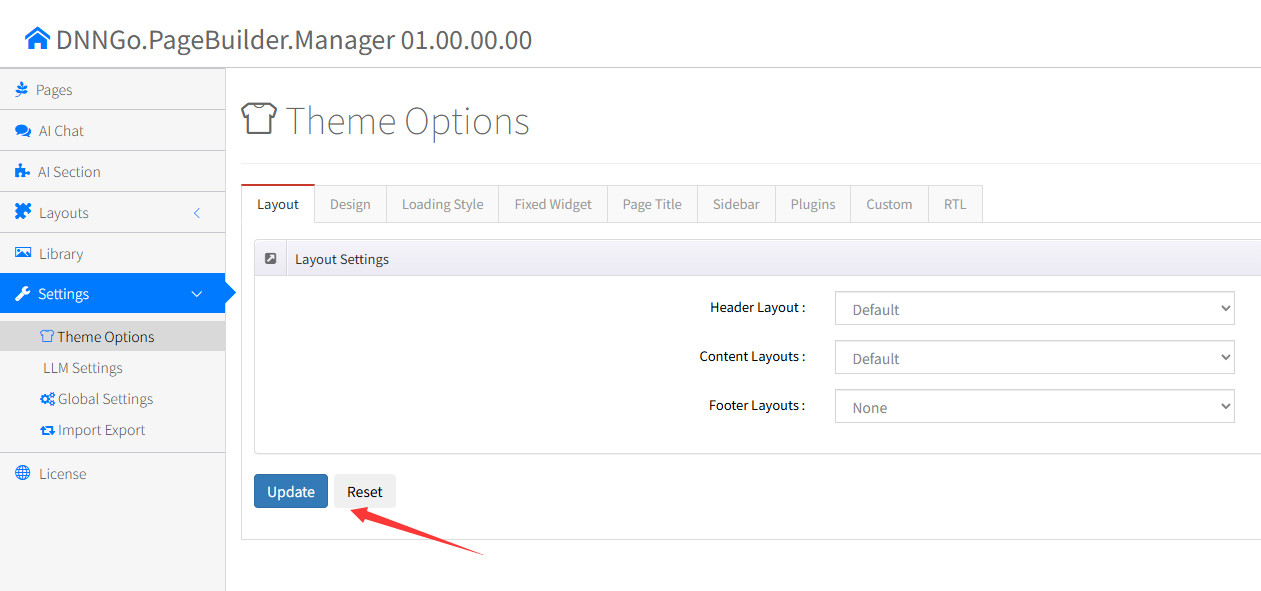Open the Content Layouts dropdown
The height and width of the screenshot is (591, 1261).
(x=1035, y=358)
